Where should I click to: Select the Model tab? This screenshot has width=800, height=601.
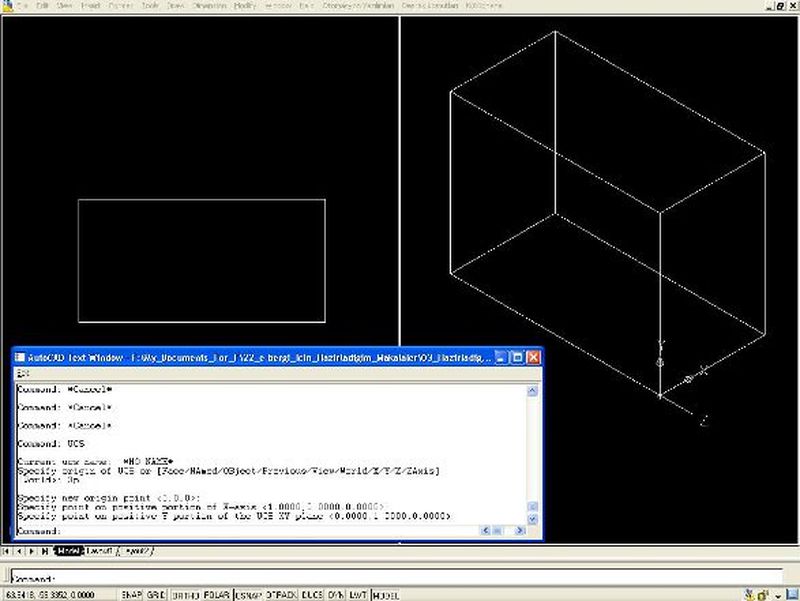click(x=69, y=551)
